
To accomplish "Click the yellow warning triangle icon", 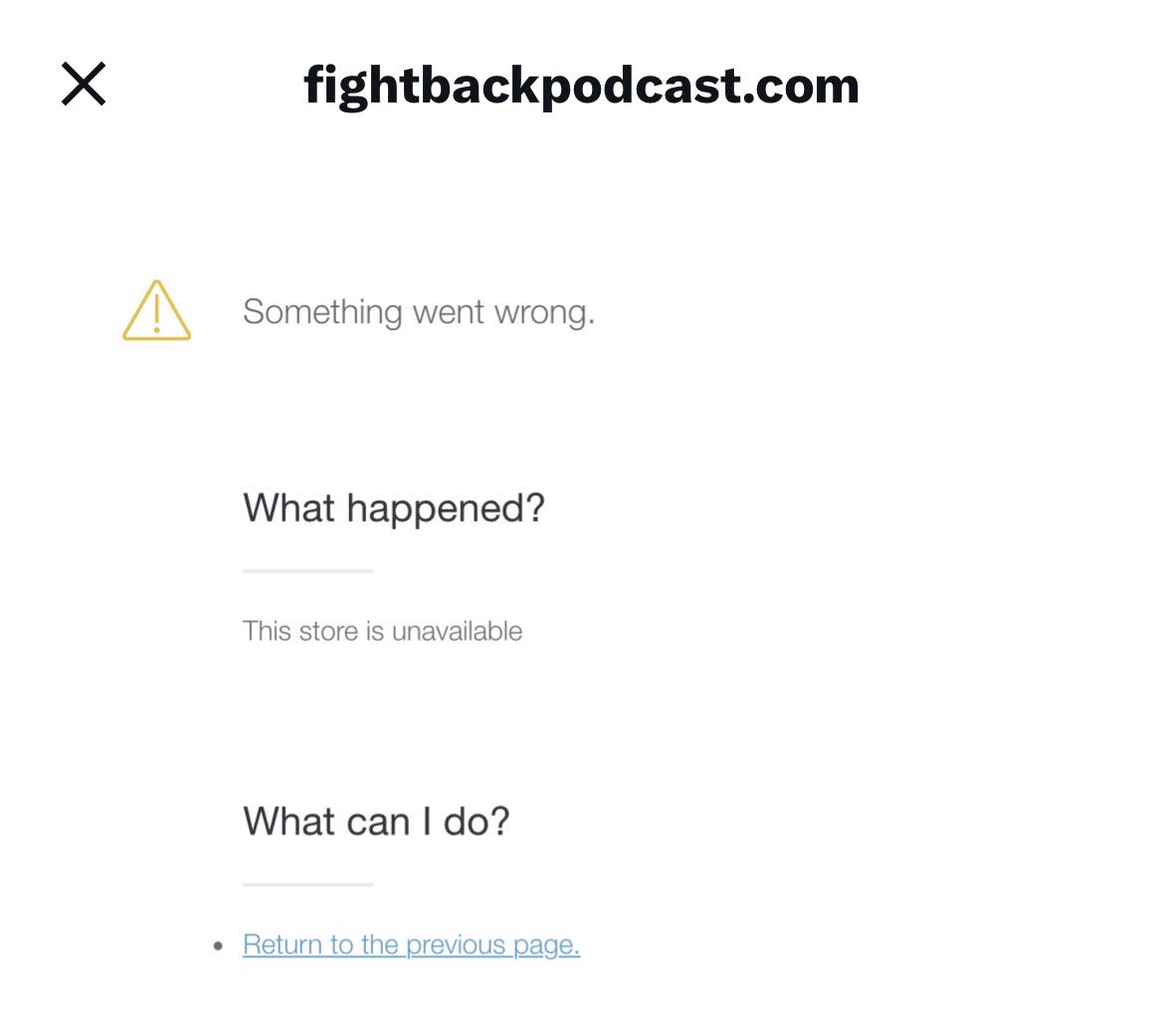I will coord(156,311).
